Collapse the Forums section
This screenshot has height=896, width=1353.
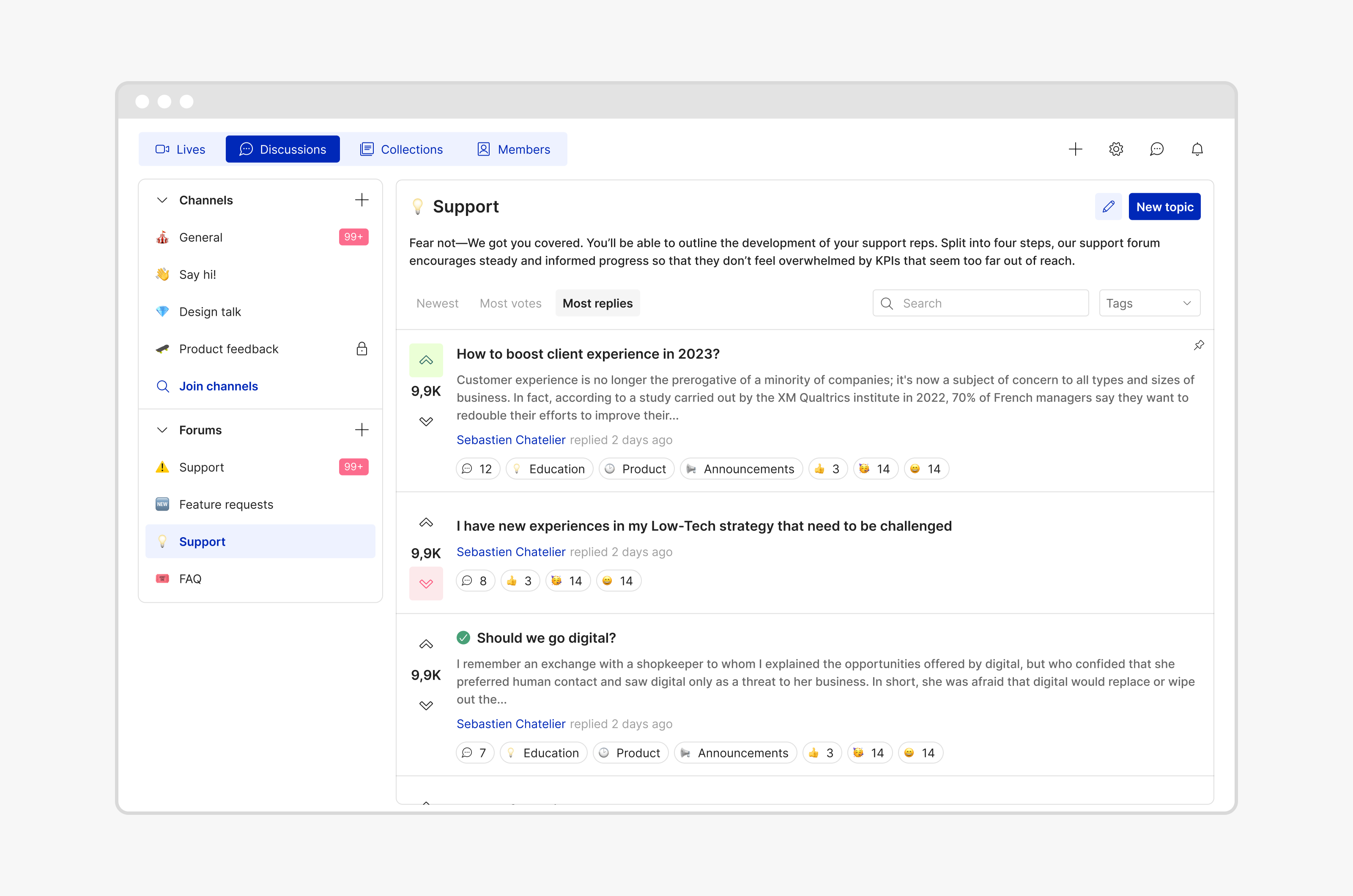coord(162,430)
